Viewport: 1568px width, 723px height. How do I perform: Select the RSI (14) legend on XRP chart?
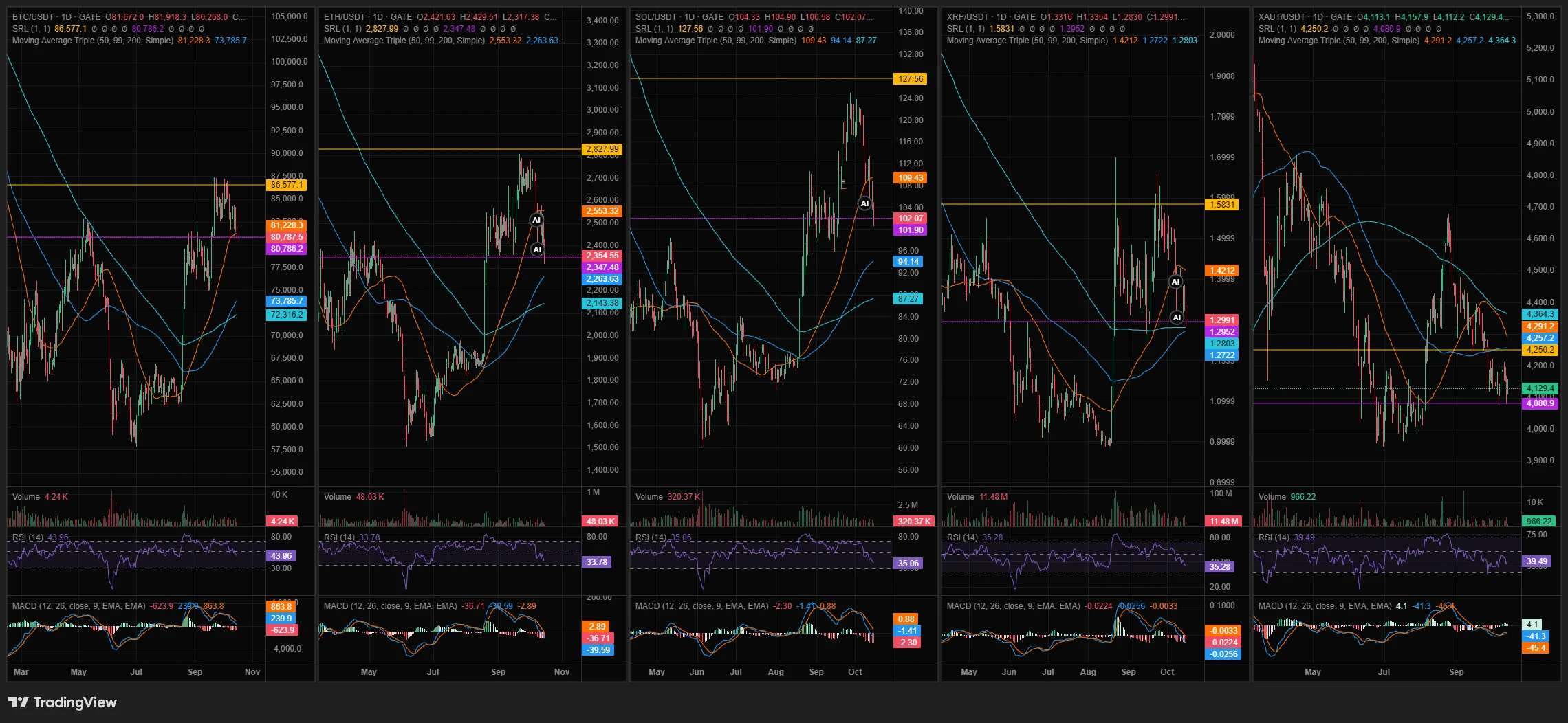coord(961,537)
